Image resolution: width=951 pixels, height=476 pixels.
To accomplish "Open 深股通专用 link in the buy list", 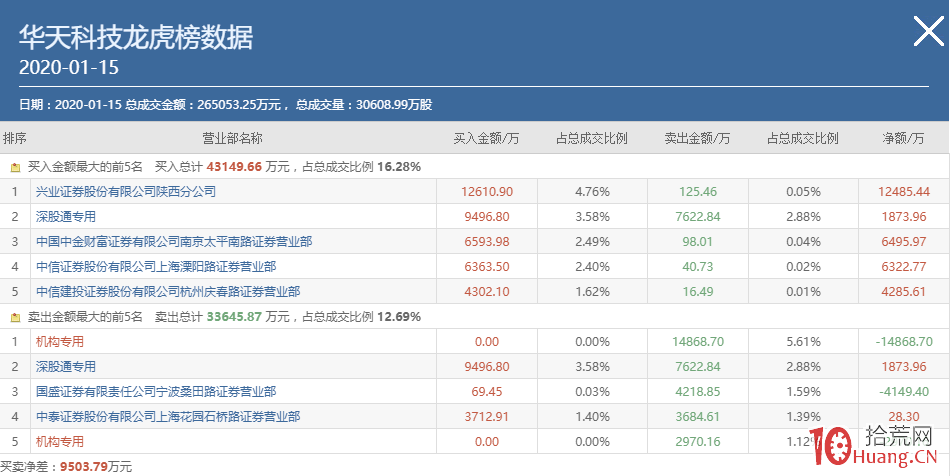I will pos(66,216).
